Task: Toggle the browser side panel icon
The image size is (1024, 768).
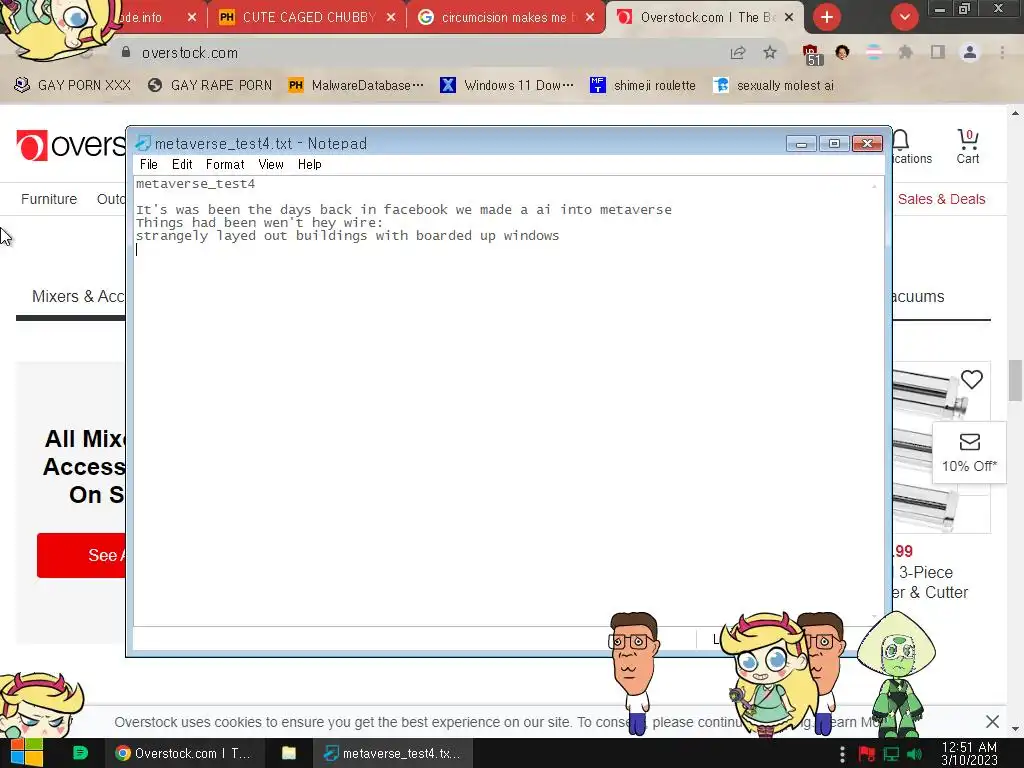Action: point(937,53)
